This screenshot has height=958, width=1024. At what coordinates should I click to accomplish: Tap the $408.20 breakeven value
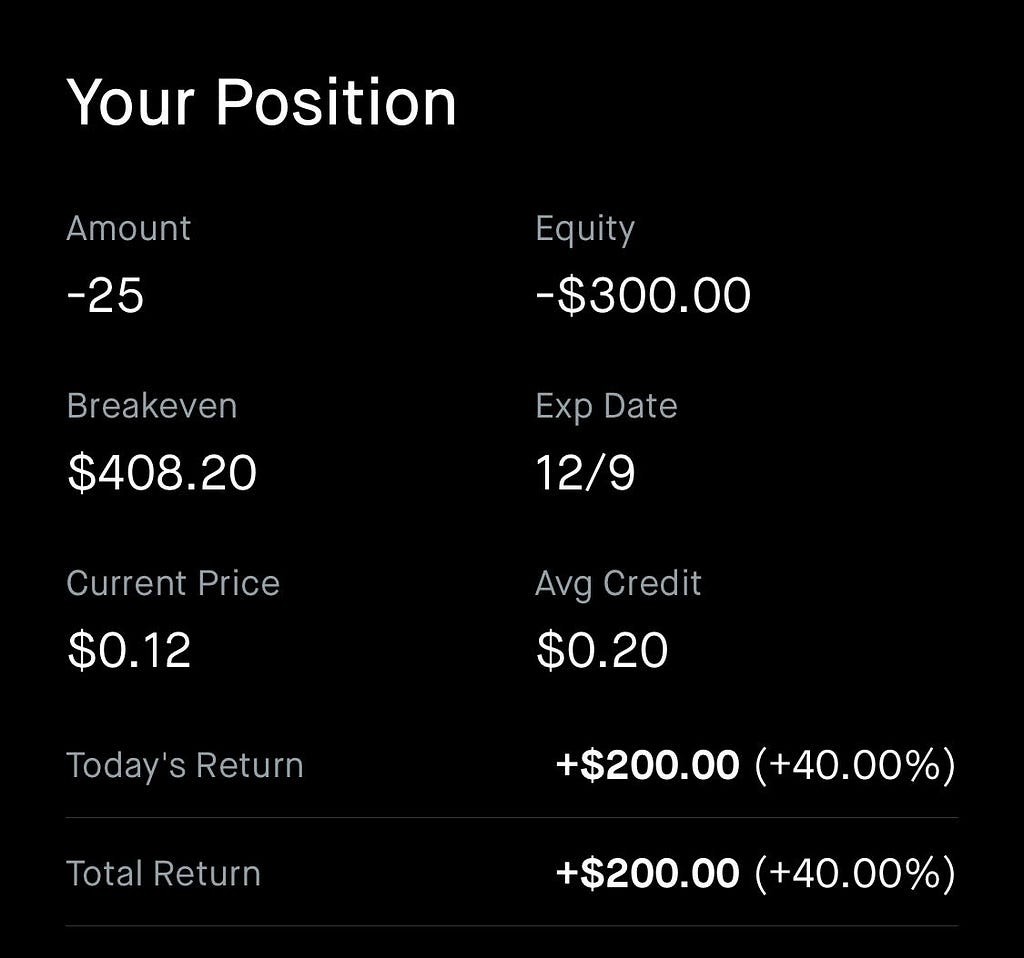tap(162, 472)
